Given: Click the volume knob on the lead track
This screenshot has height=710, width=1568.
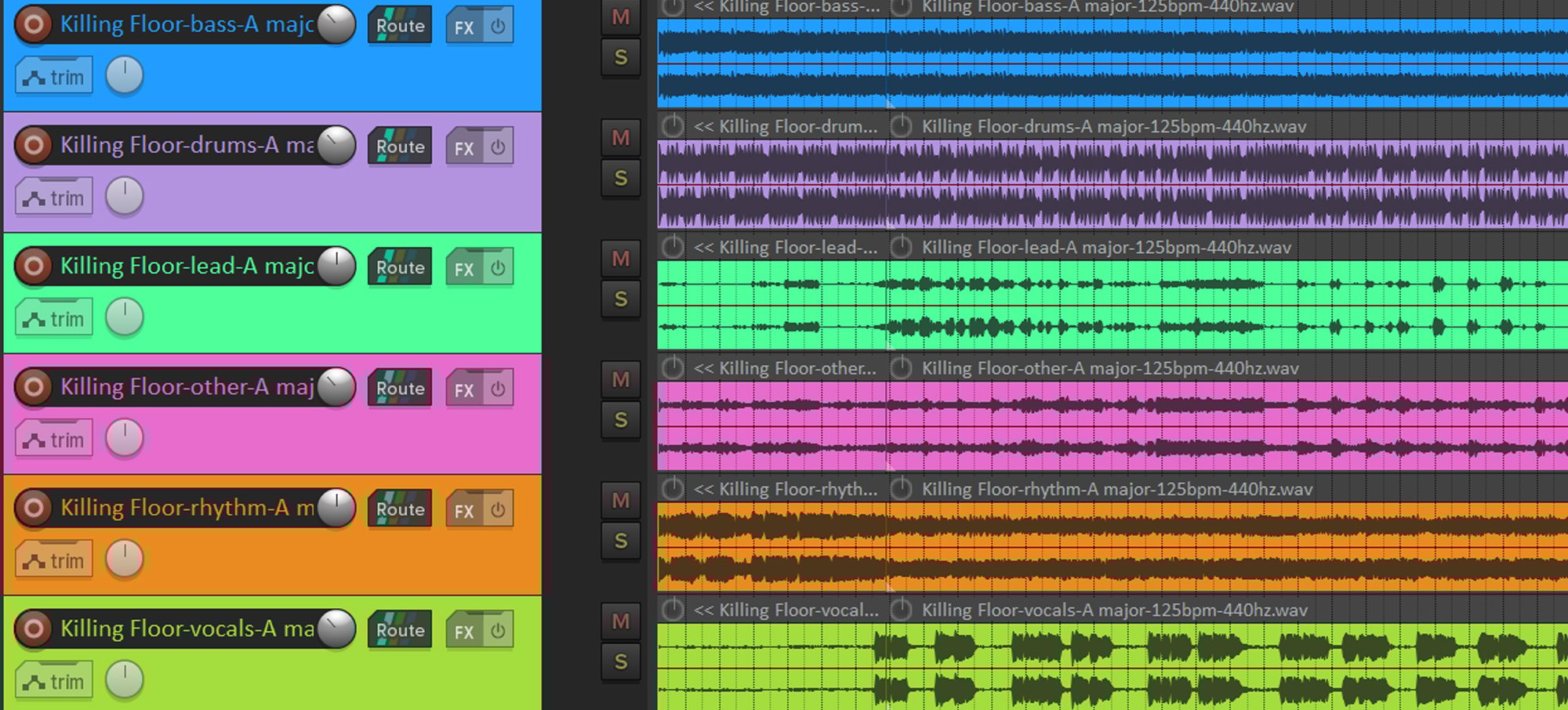Looking at the screenshot, I should coord(336,266).
